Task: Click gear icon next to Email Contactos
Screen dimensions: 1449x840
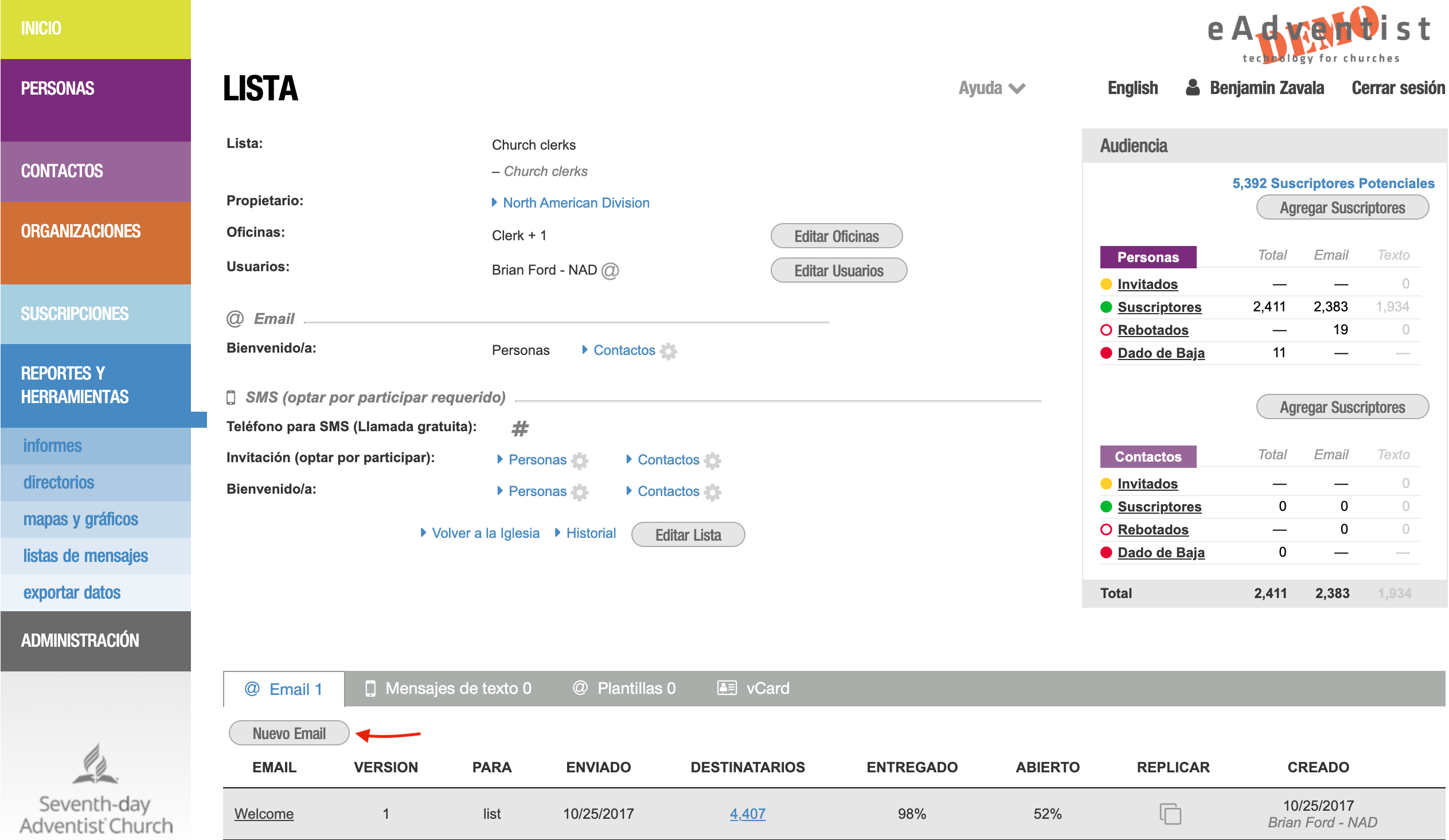Action: click(668, 351)
